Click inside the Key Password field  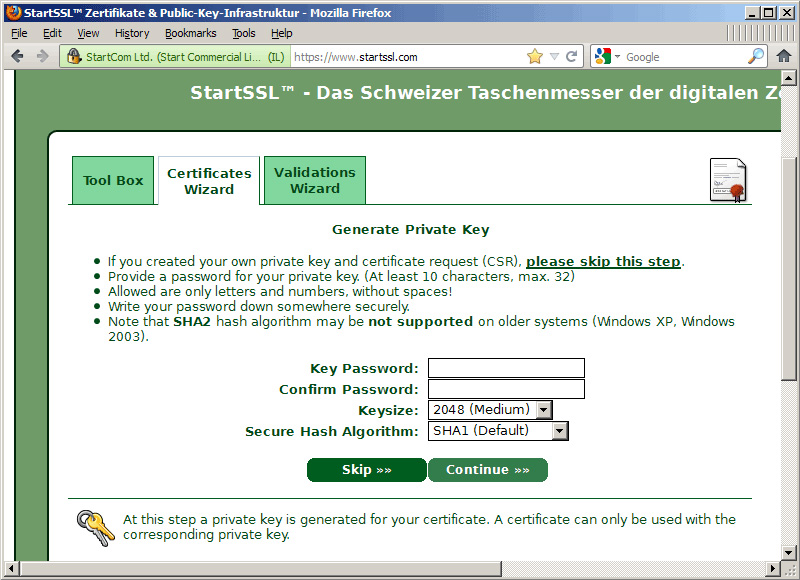[505, 367]
